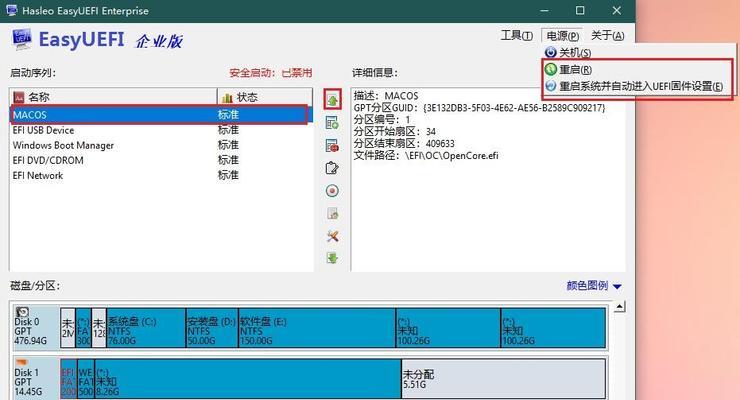Select the 安装盘 (D:) partition
Image resolution: width=740 pixels, height=400 pixels.
(x=212, y=328)
